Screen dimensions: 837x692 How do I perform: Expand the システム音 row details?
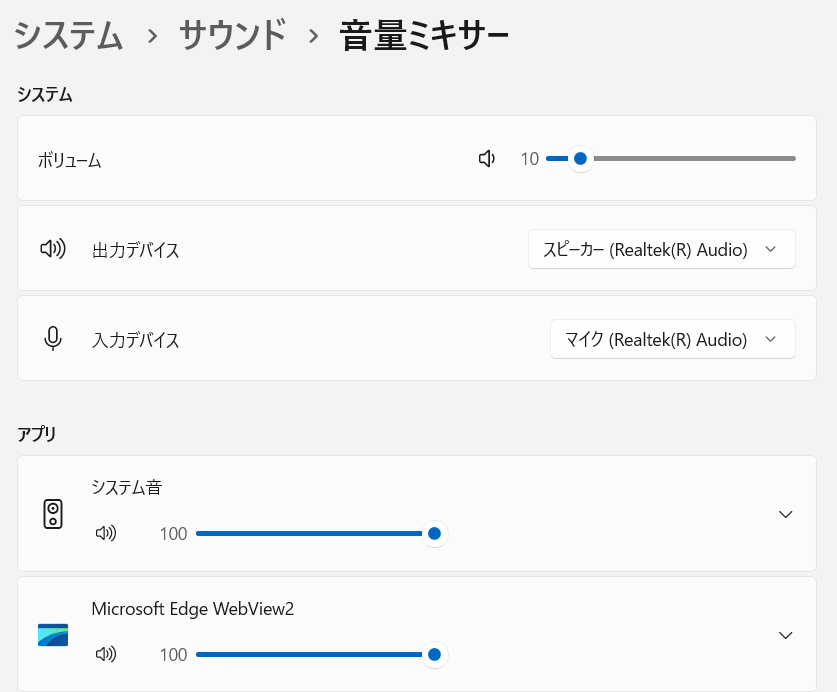pos(786,513)
